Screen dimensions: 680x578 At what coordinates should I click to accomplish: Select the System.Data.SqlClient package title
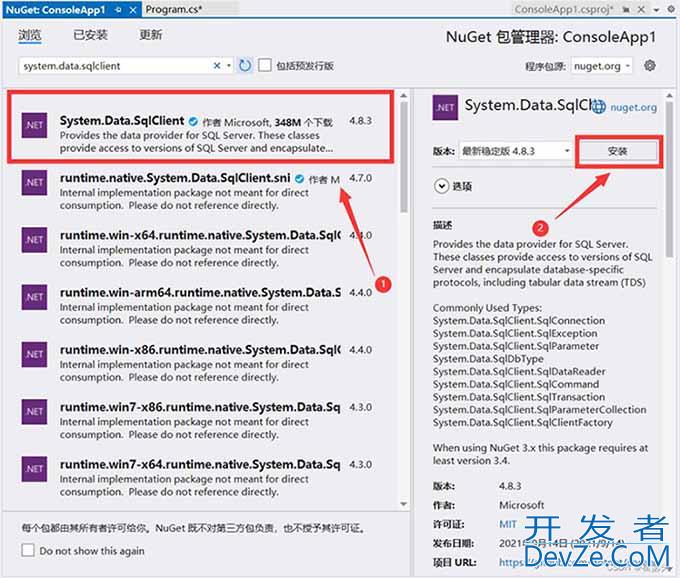pyautogui.click(x=122, y=121)
